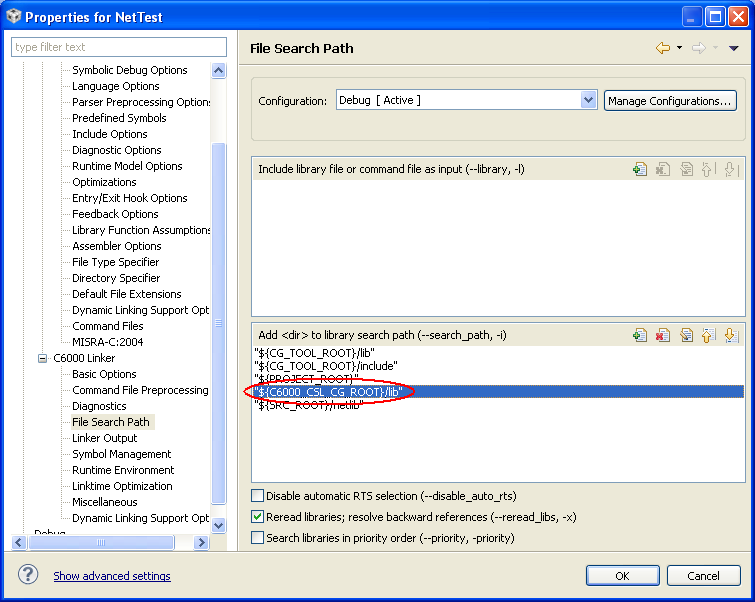Click Manage Configurations button
Image resolution: width=755 pixels, height=602 pixels.
click(670, 101)
